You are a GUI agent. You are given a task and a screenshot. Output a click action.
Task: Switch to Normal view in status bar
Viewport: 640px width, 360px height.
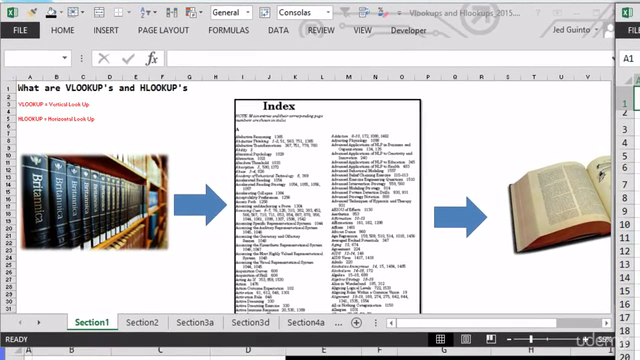(440, 339)
